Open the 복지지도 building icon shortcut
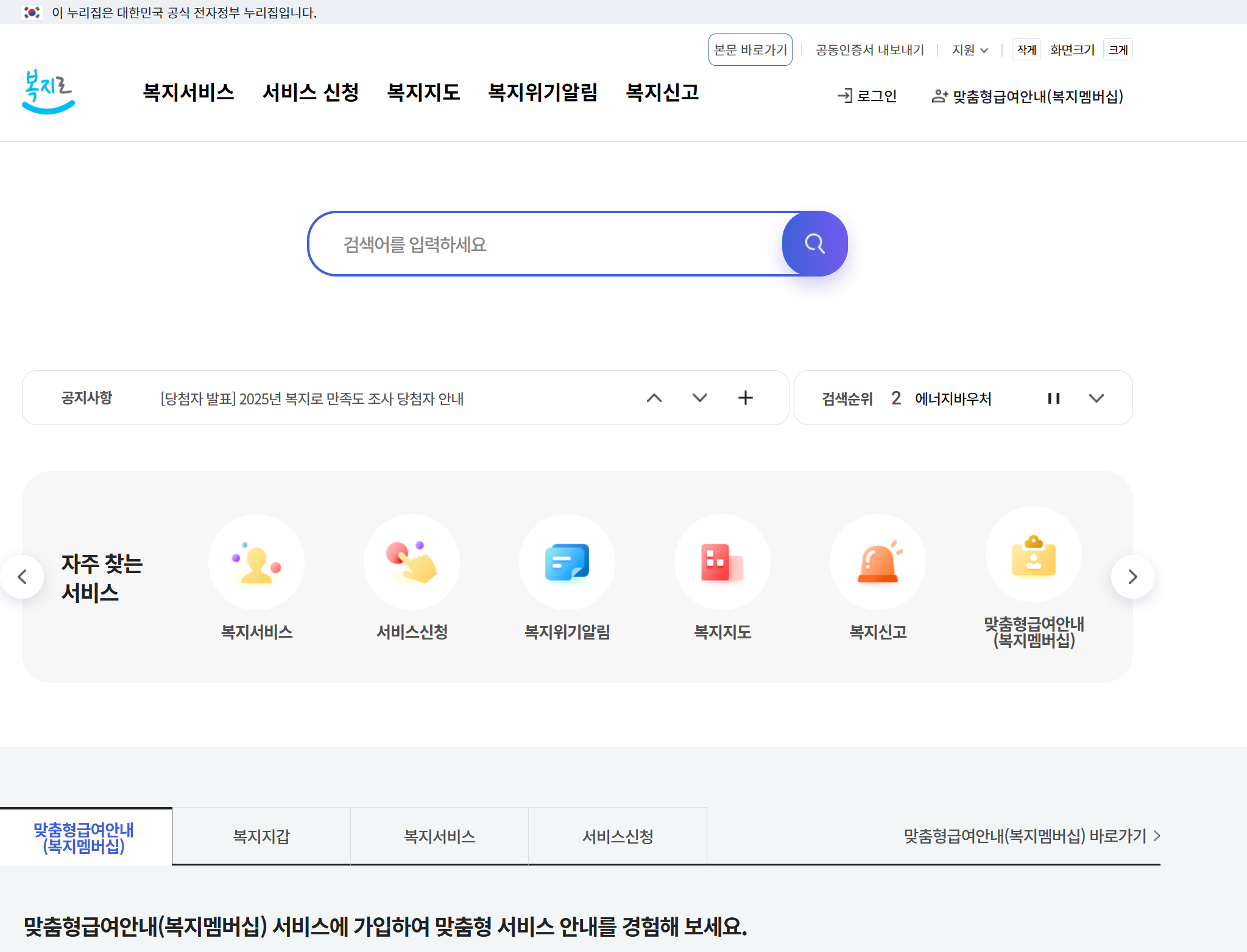The width and height of the screenshot is (1247, 952). [722, 562]
